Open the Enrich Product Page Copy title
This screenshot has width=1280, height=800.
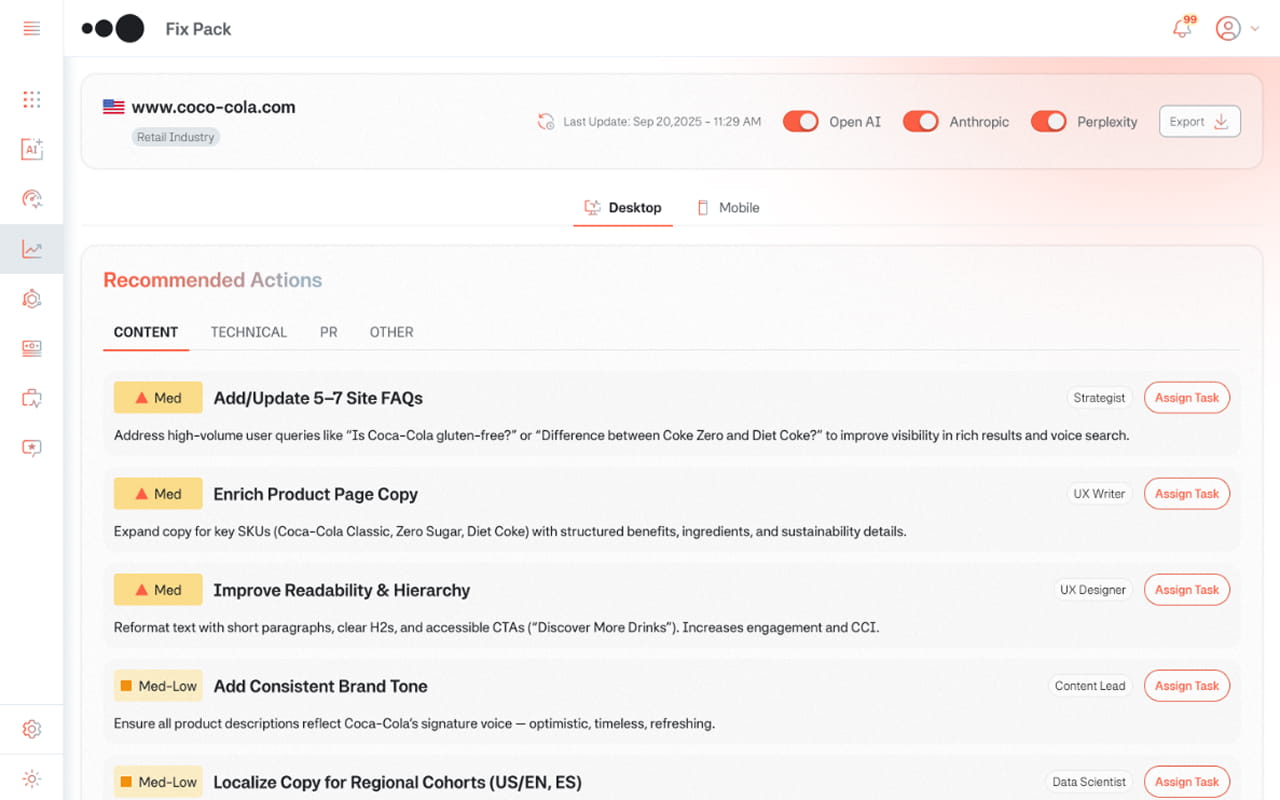click(316, 494)
